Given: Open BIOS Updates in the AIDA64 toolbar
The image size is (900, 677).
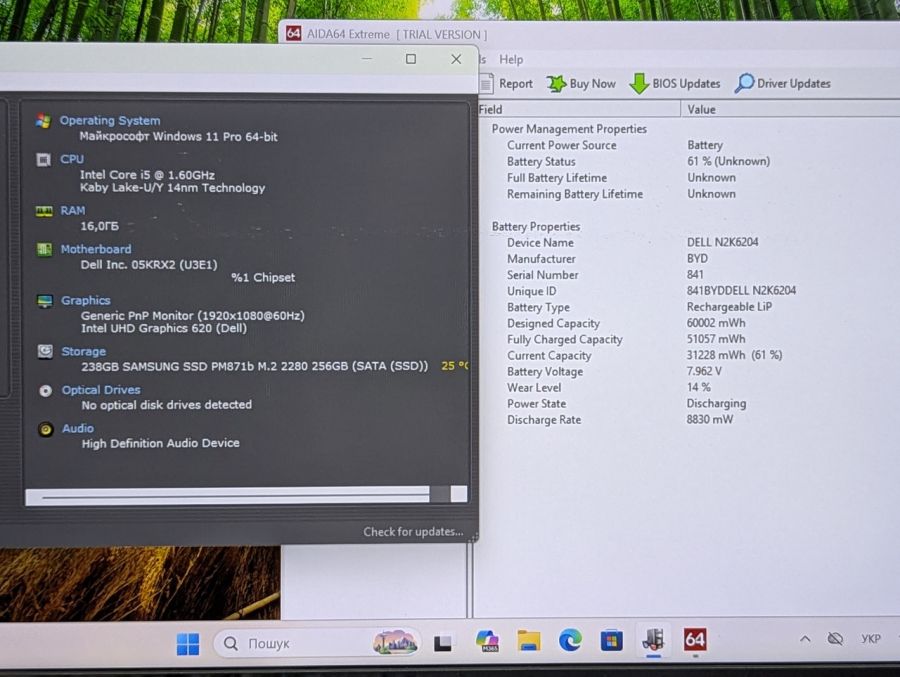Looking at the screenshot, I should pos(674,84).
